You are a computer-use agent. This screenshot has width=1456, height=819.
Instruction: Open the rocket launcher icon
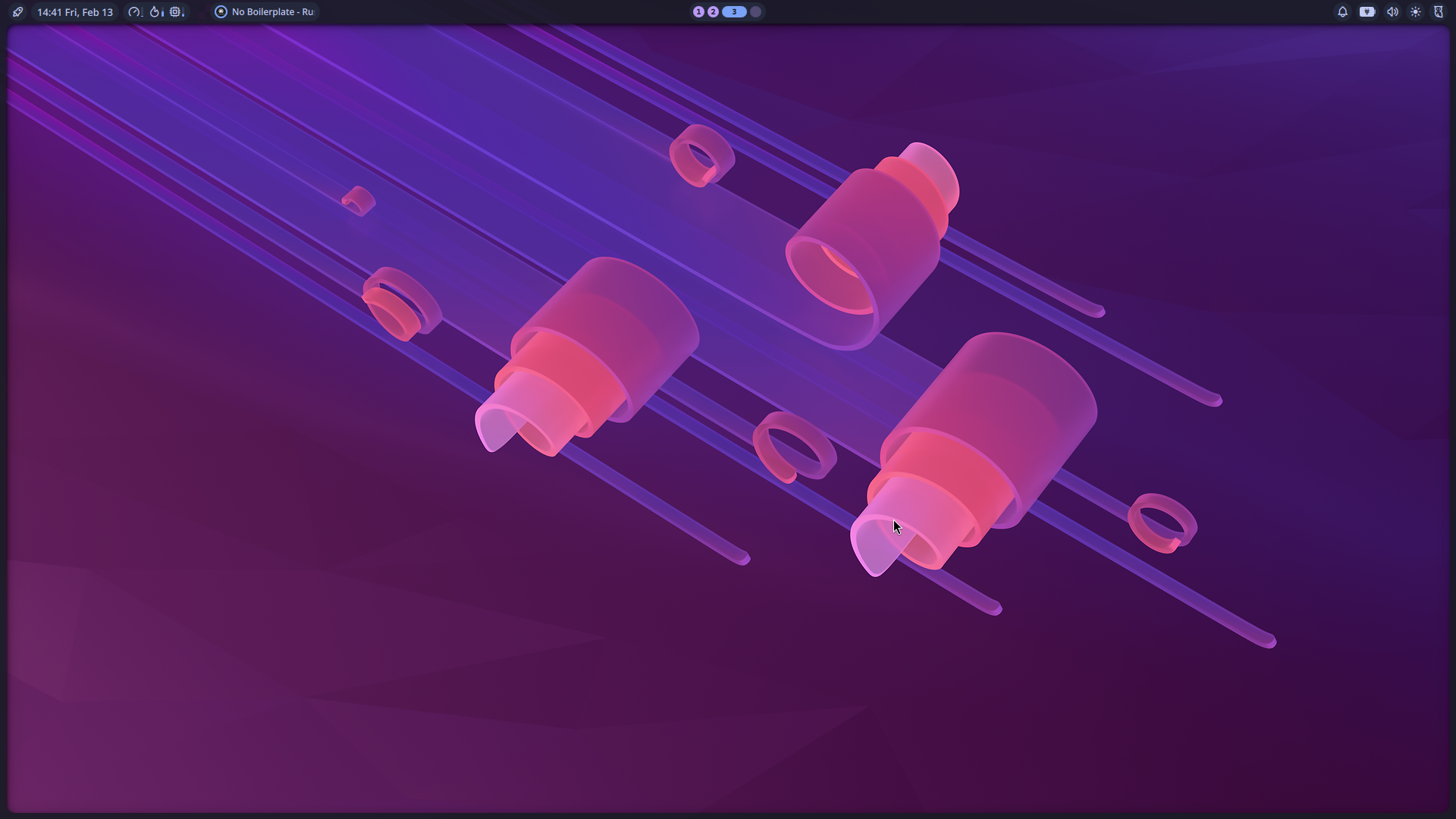[17, 12]
